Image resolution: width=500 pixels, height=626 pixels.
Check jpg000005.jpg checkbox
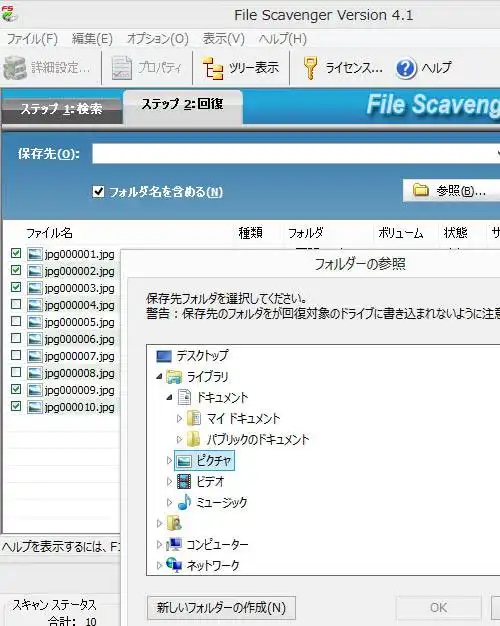coord(16,321)
